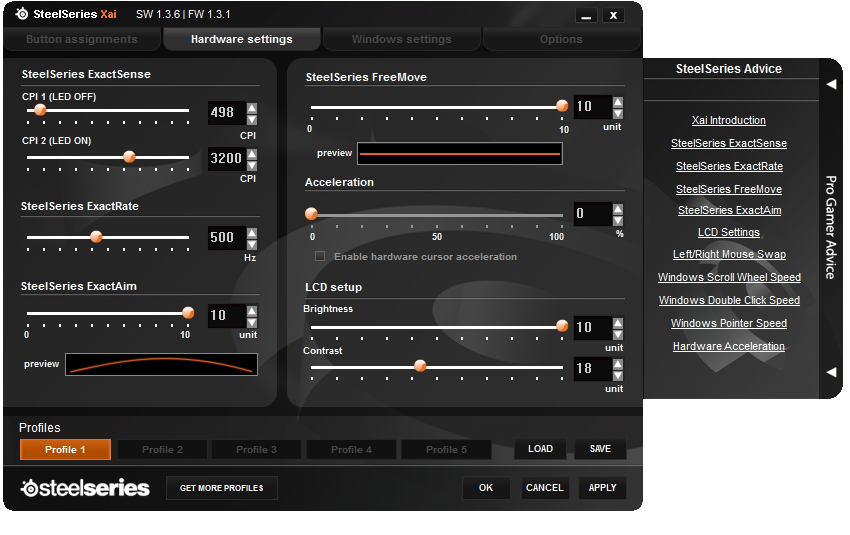Decrease Acceleration percent with down arrow

pos(618,220)
